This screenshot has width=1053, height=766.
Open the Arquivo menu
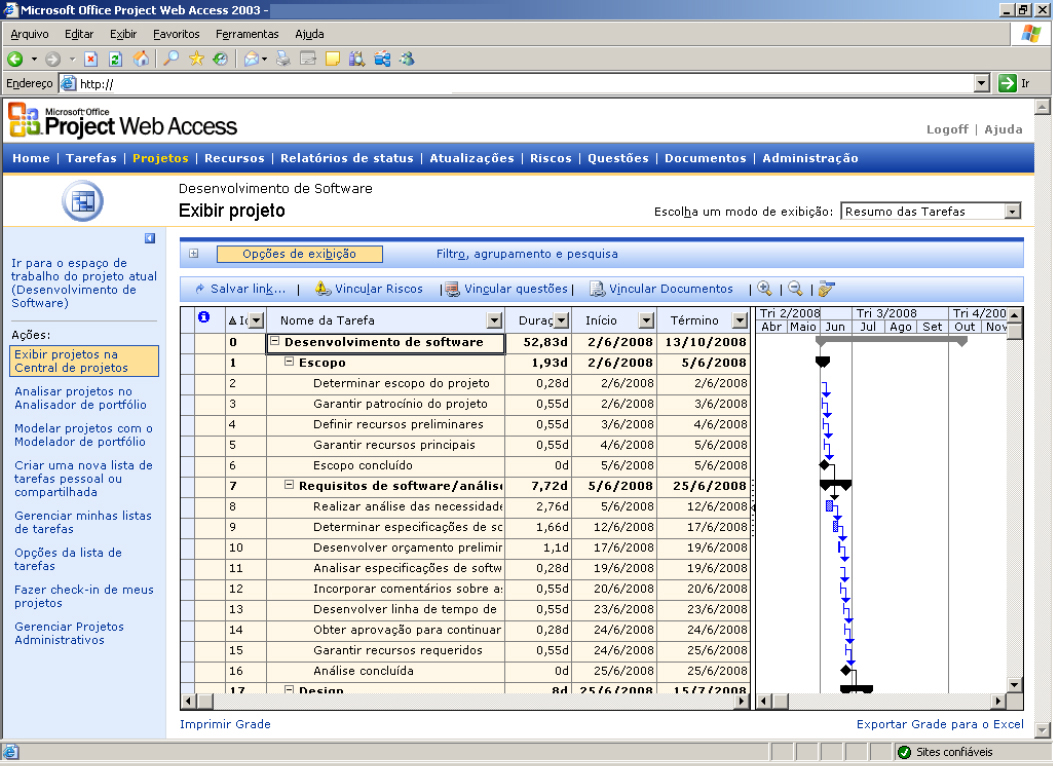(x=30, y=34)
